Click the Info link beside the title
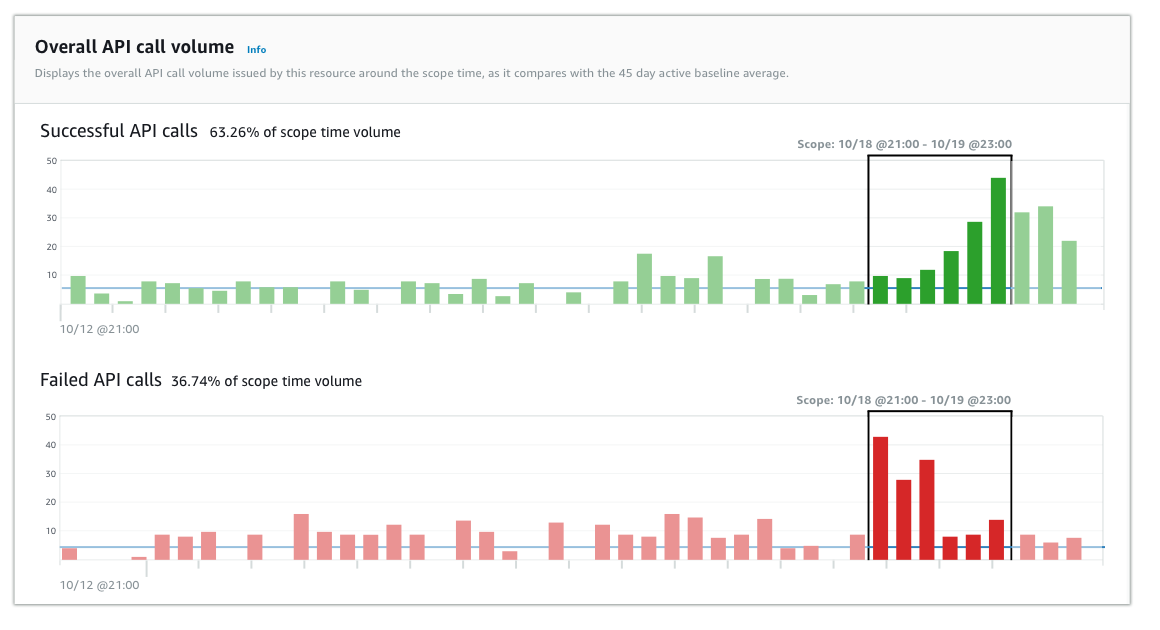This screenshot has height=630, width=1160. point(256,49)
